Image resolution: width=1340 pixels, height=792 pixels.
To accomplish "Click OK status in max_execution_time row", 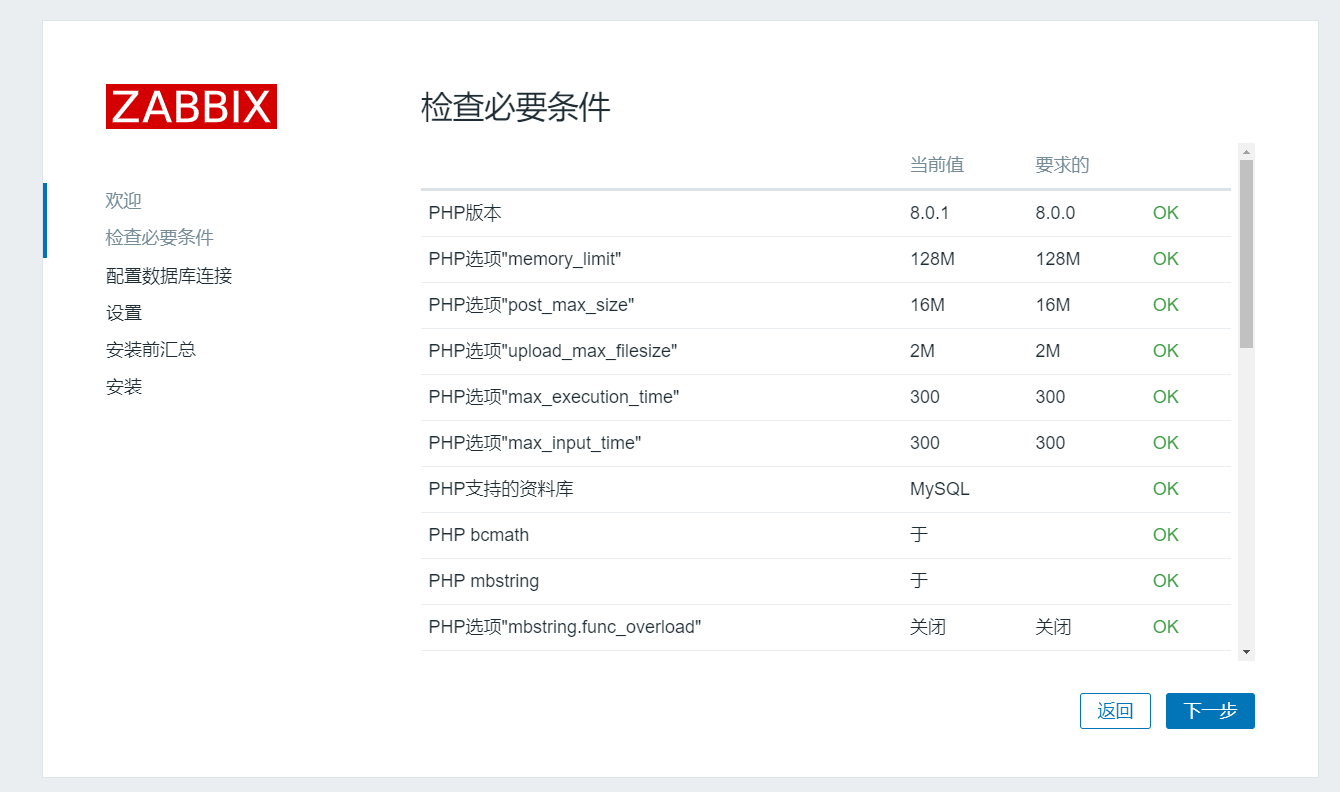I will point(1166,397).
